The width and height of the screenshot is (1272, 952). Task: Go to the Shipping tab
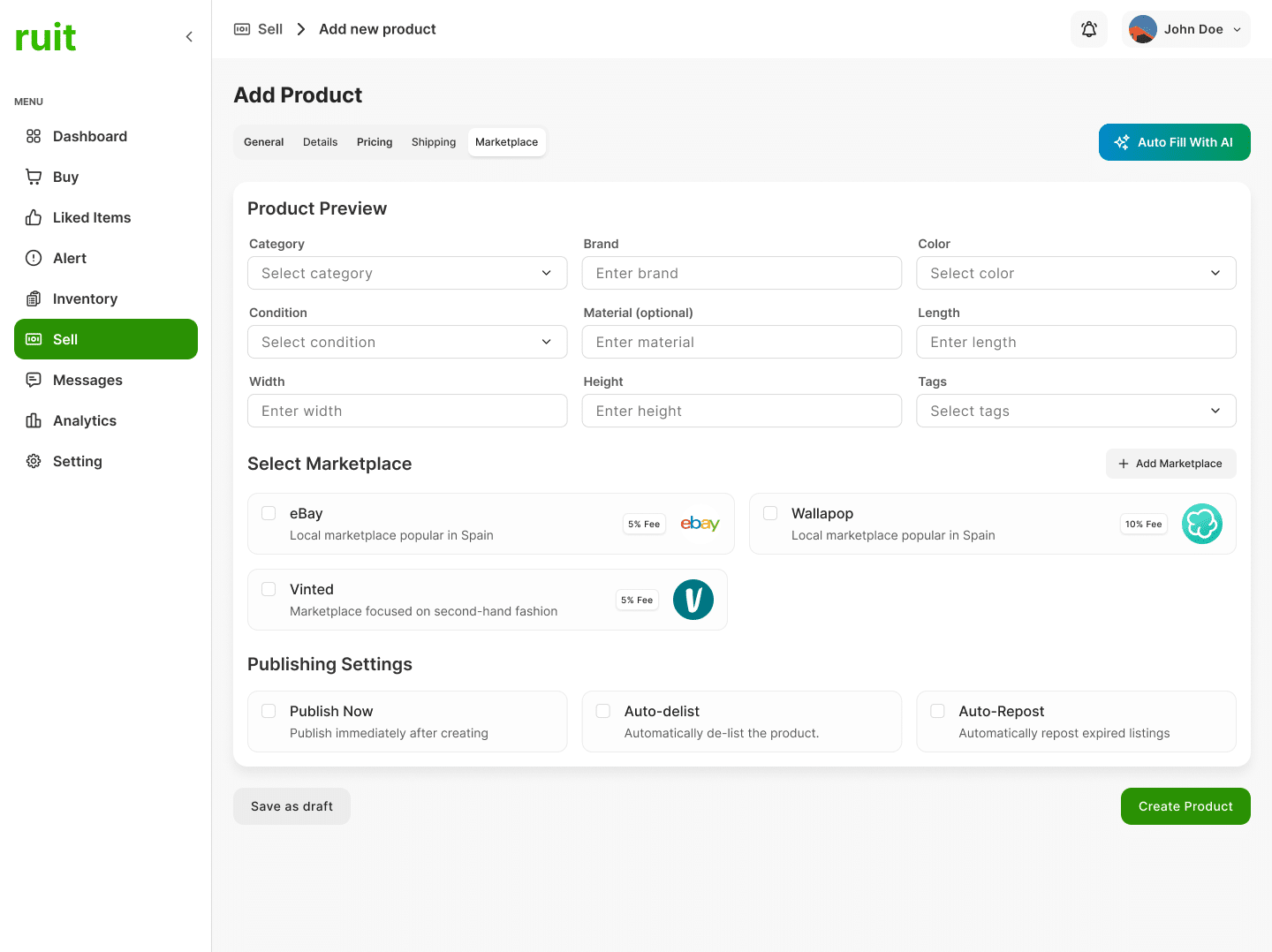434,142
